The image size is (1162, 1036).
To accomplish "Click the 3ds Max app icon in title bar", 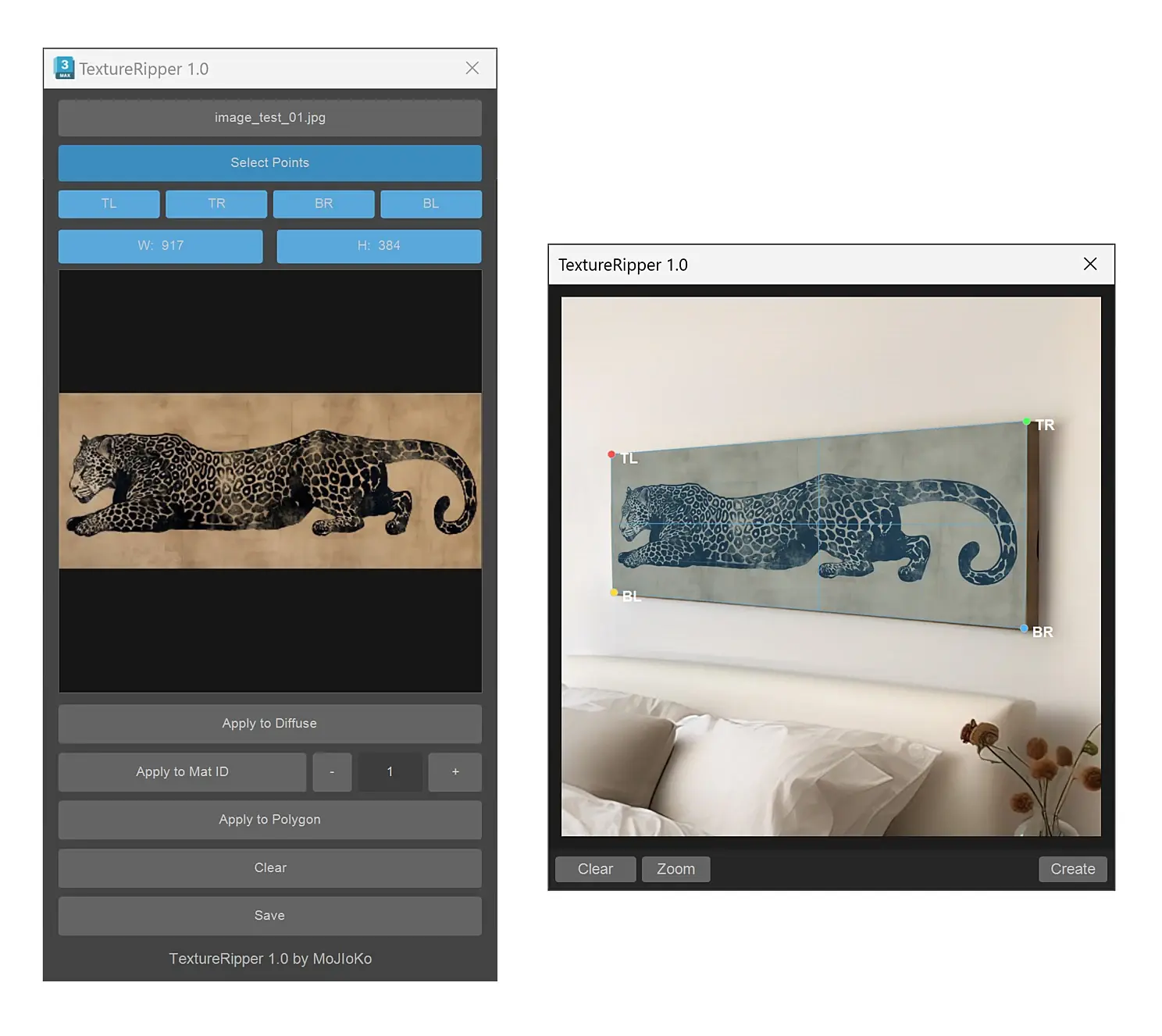I will click(64, 68).
